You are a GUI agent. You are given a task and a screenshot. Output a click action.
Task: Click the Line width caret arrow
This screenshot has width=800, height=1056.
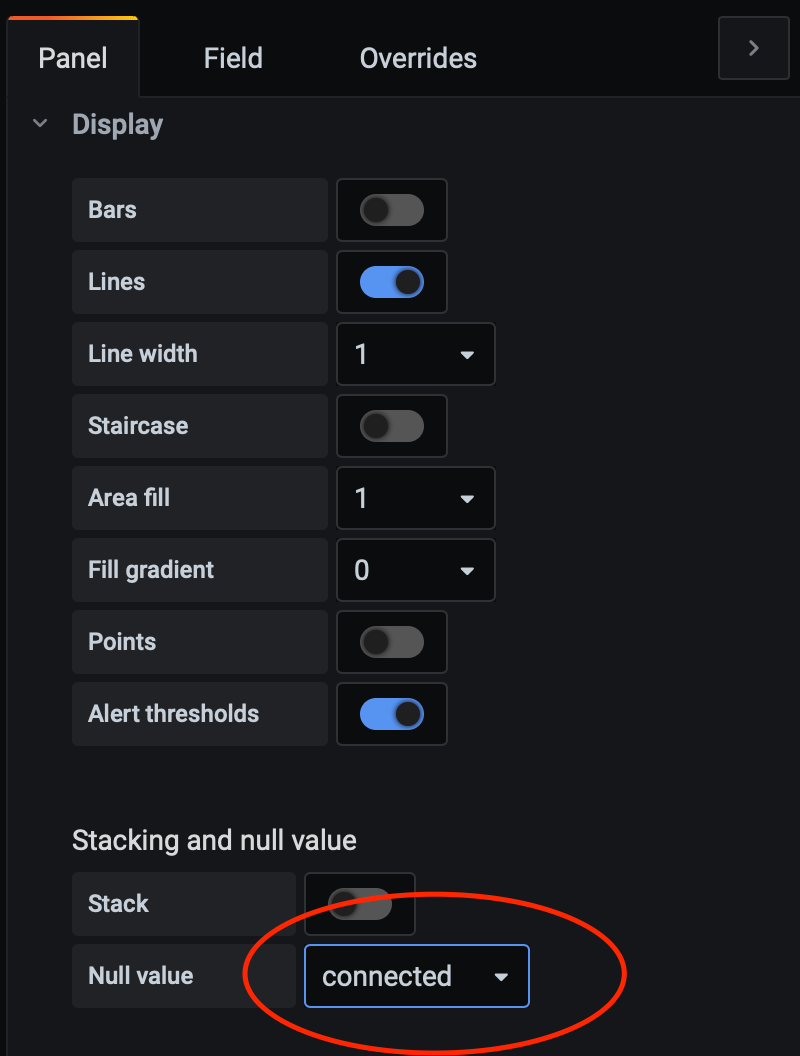[x=467, y=355]
